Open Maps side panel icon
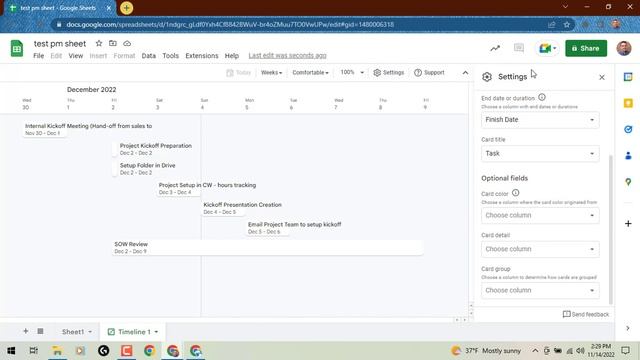 (x=628, y=182)
